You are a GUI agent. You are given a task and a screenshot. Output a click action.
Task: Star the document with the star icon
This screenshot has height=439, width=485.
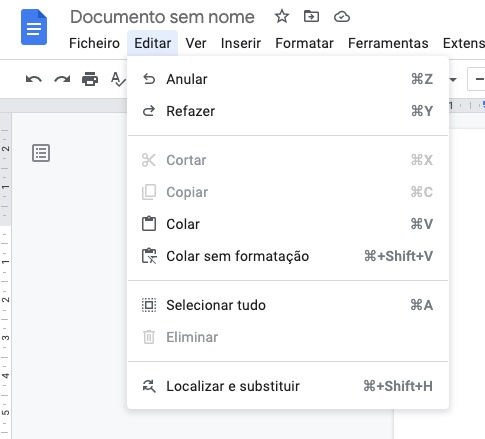click(282, 16)
